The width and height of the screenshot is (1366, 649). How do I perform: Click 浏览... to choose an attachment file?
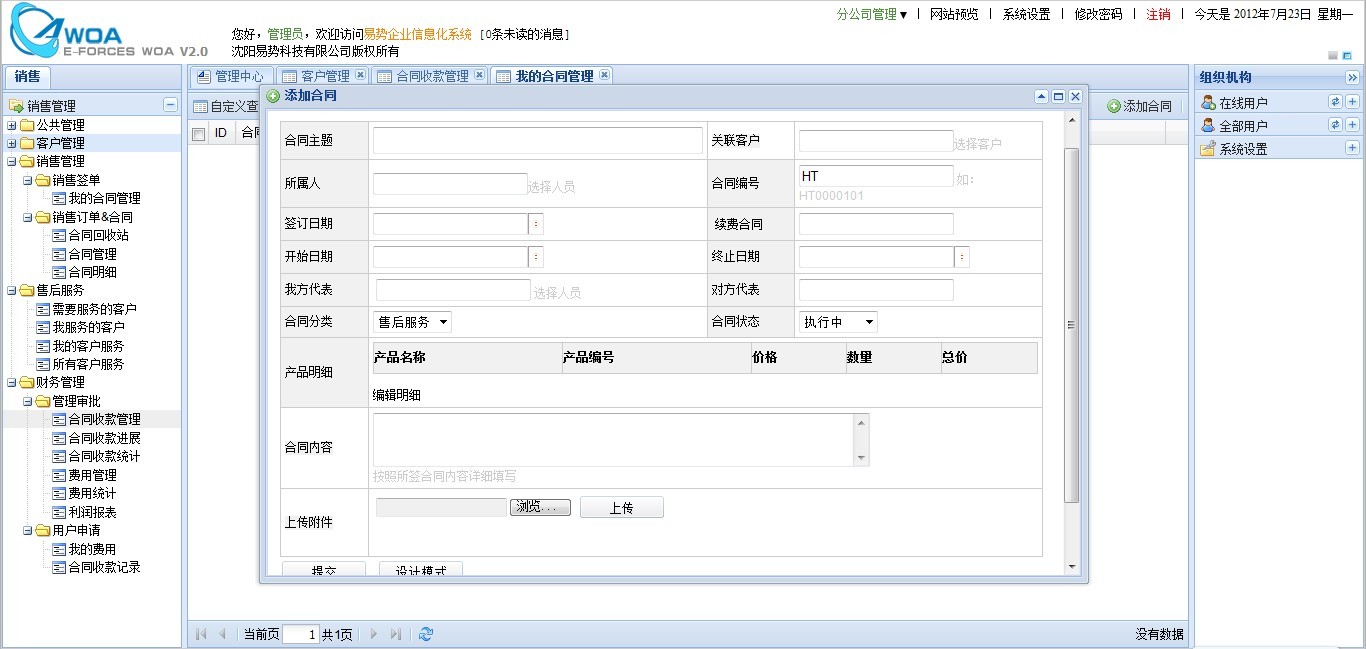tap(539, 507)
